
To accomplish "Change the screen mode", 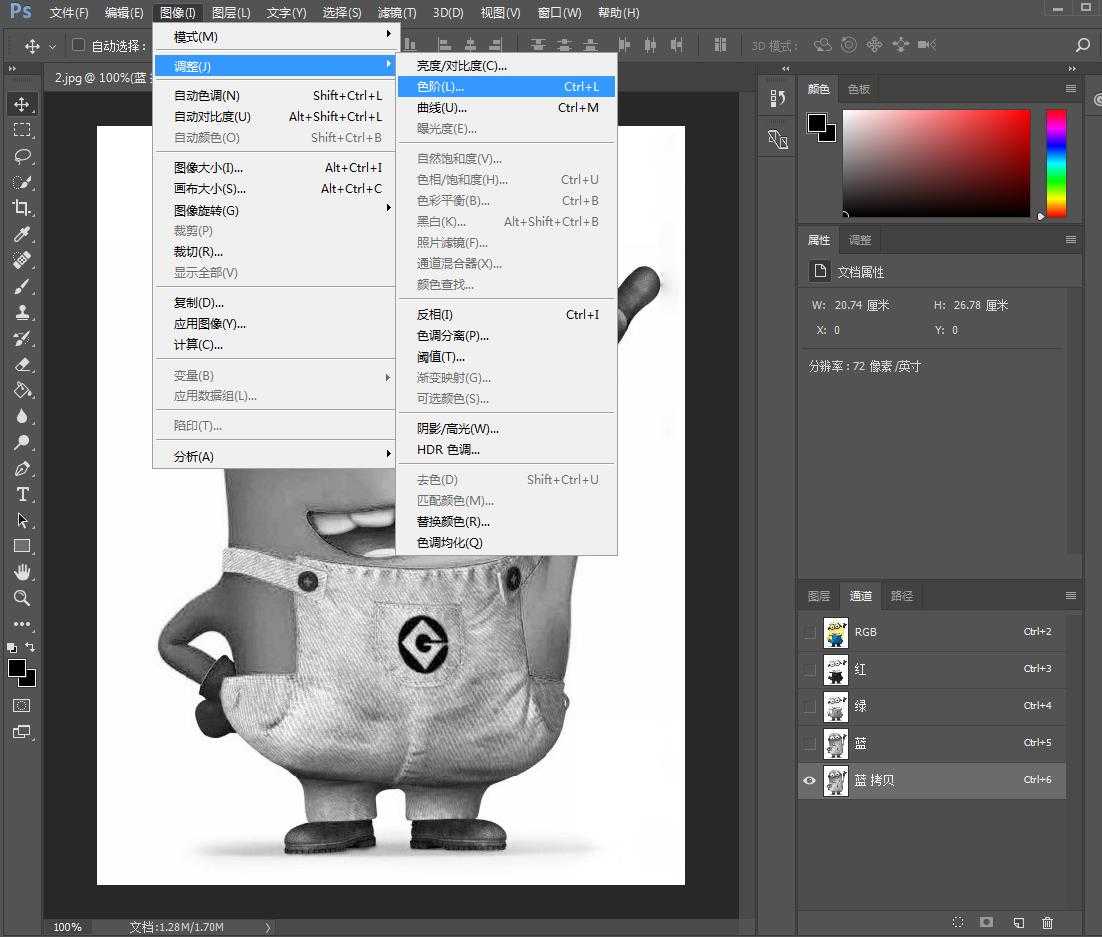I will click(x=22, y=732).
